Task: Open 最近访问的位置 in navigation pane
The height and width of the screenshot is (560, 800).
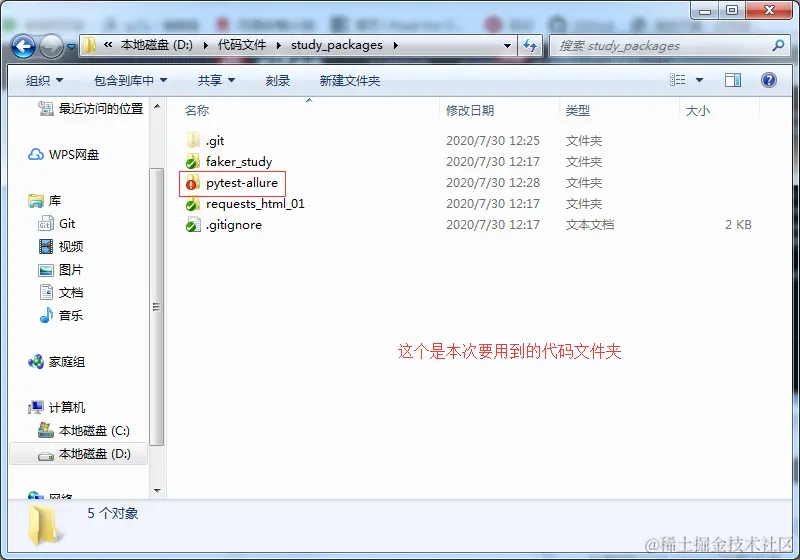Action: click(101, 108)
